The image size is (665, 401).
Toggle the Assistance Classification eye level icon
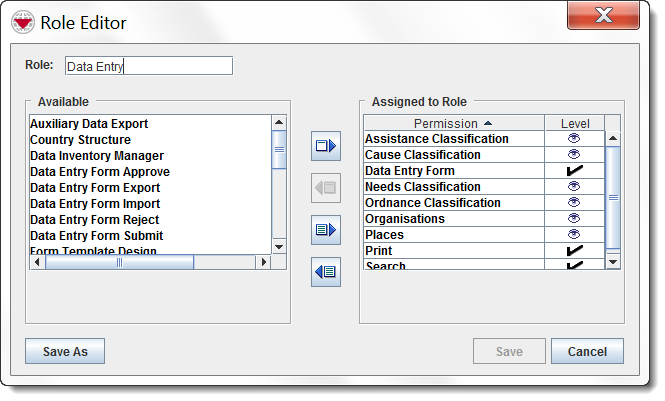[574, 139]
